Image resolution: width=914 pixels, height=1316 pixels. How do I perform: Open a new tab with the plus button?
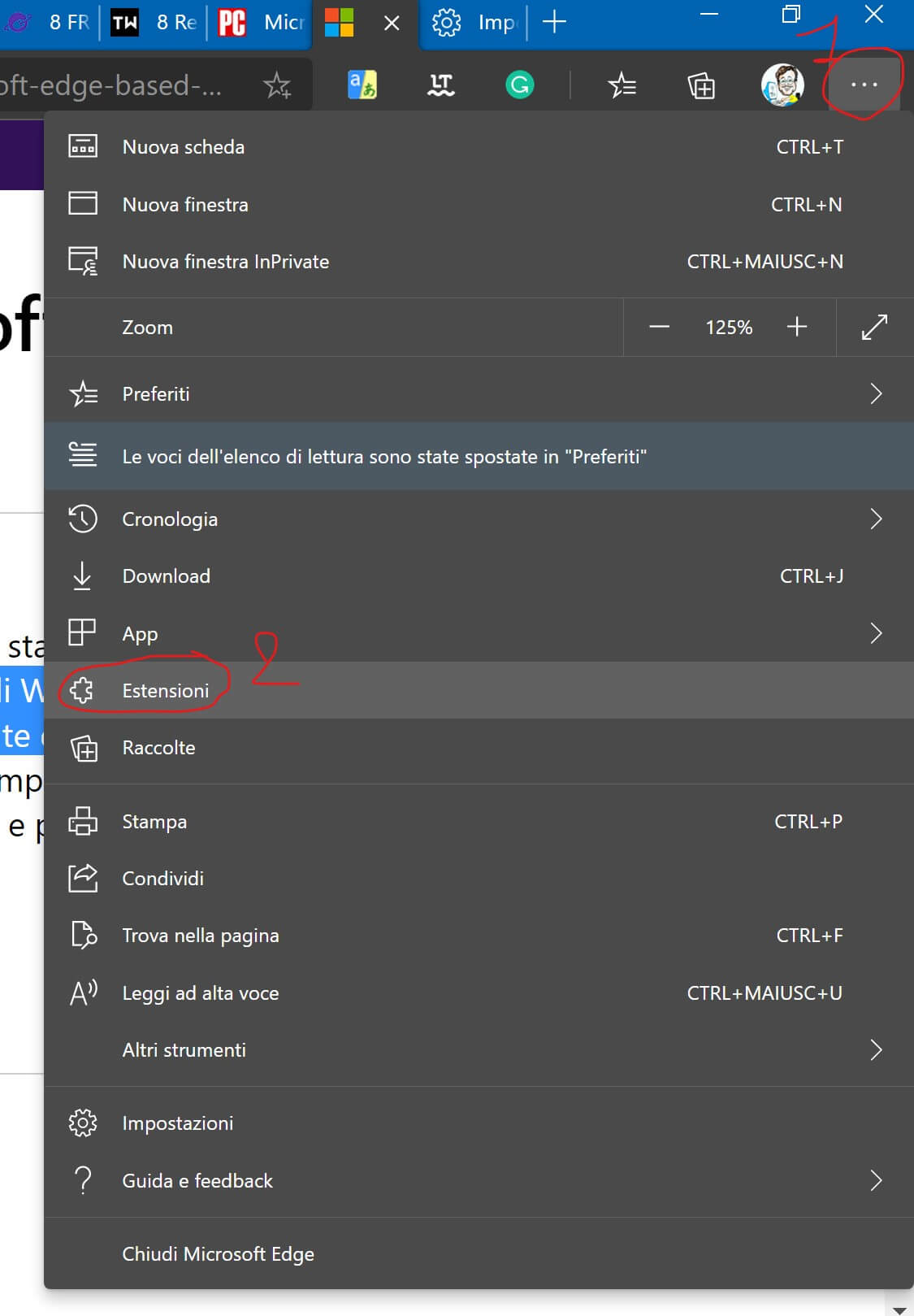coord(554,22)
